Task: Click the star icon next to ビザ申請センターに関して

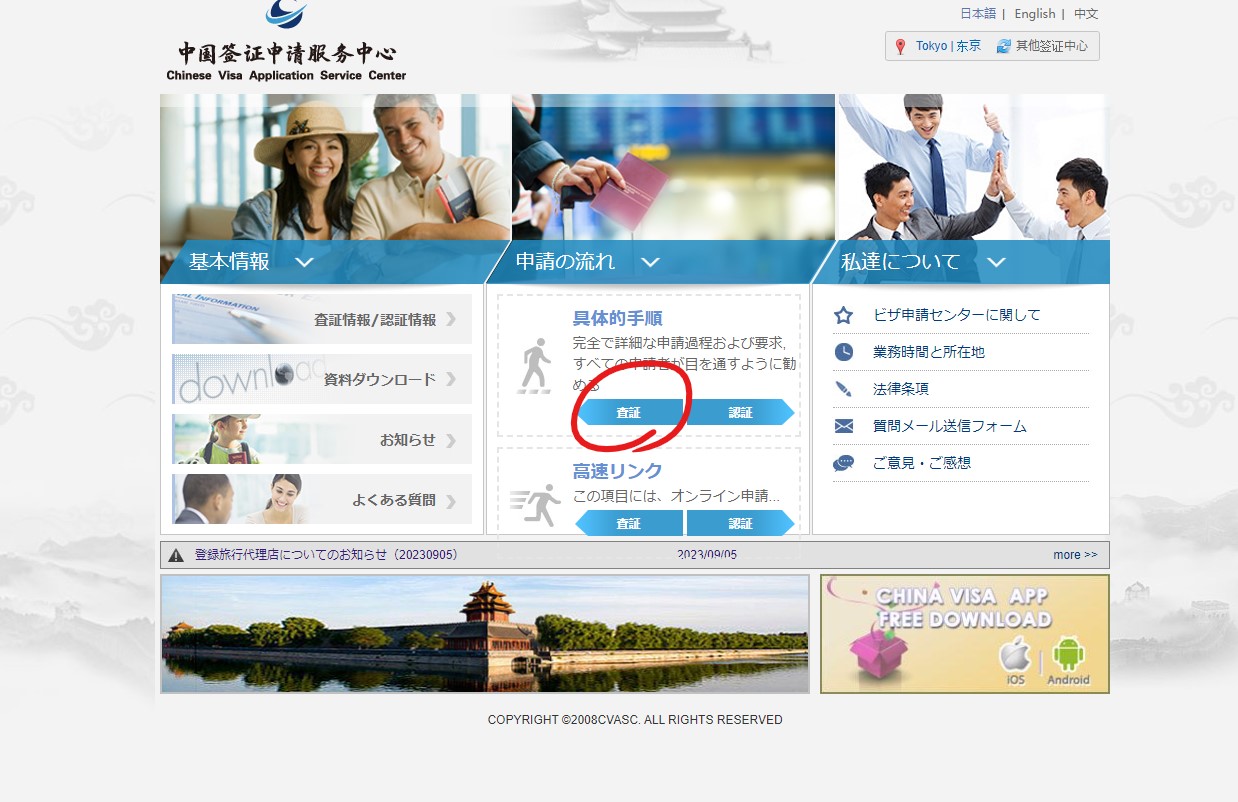Action: [x=842, y=314]
